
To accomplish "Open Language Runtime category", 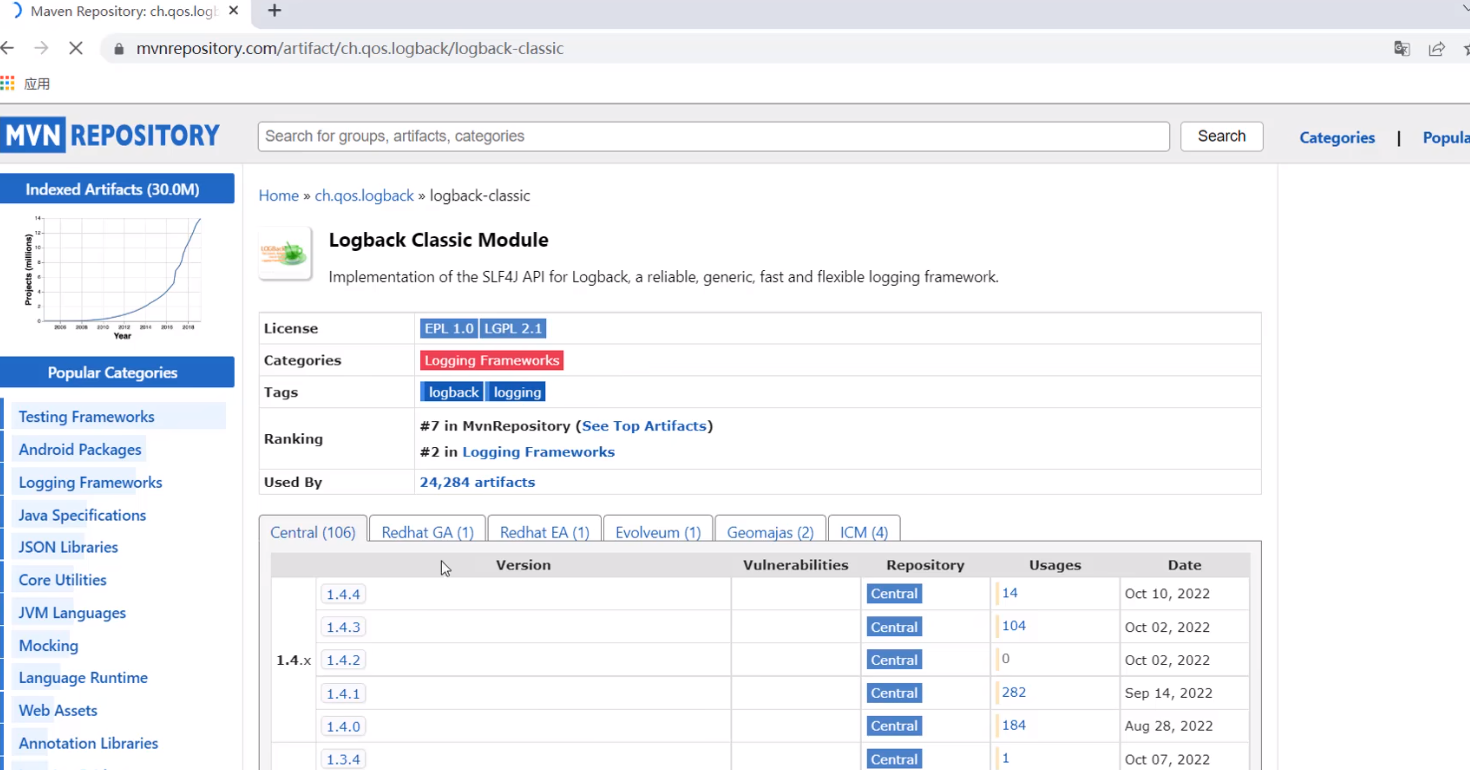I will click(83, 678).
